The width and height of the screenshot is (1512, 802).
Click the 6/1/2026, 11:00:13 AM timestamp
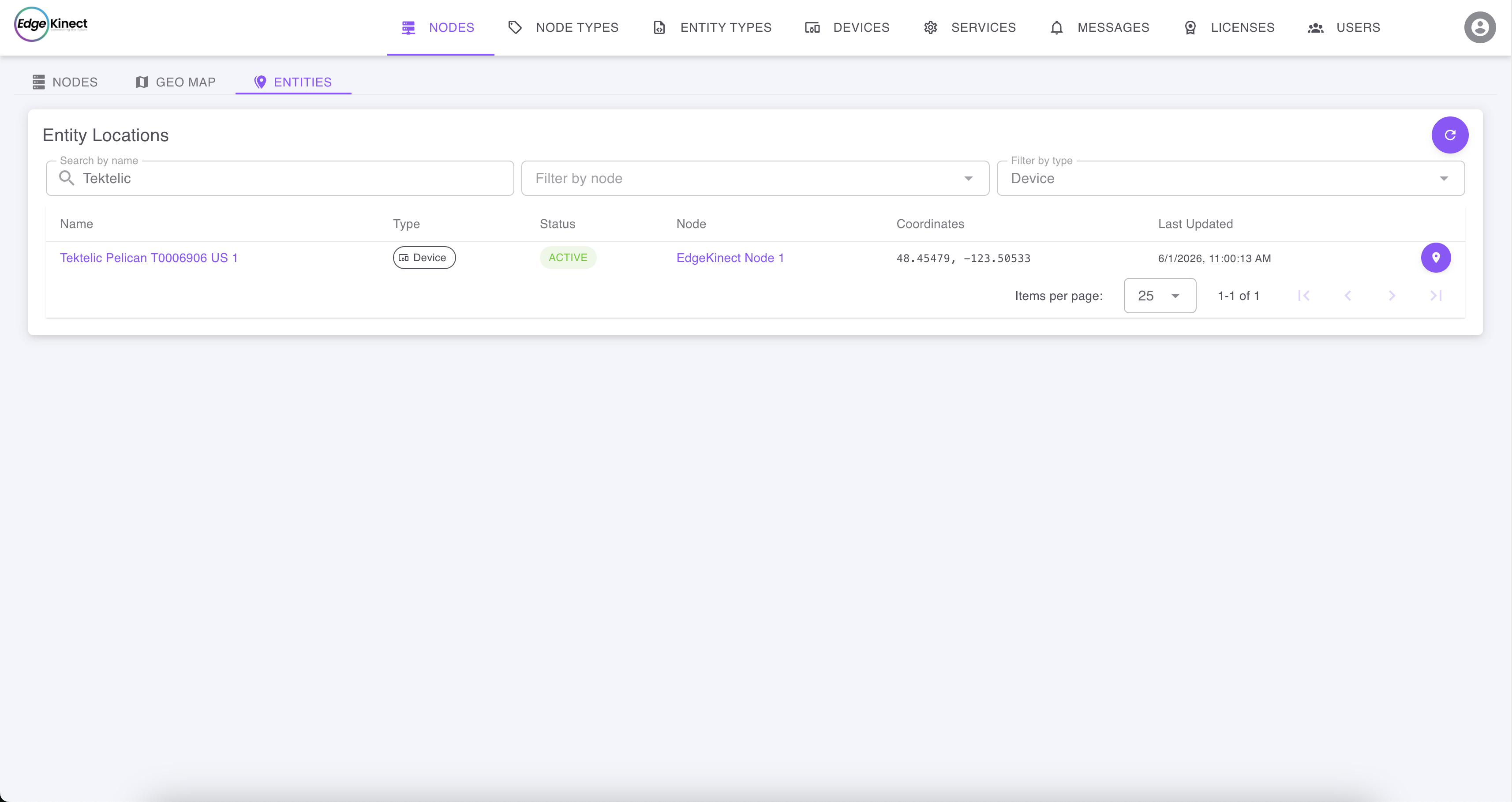(1214, 259)
